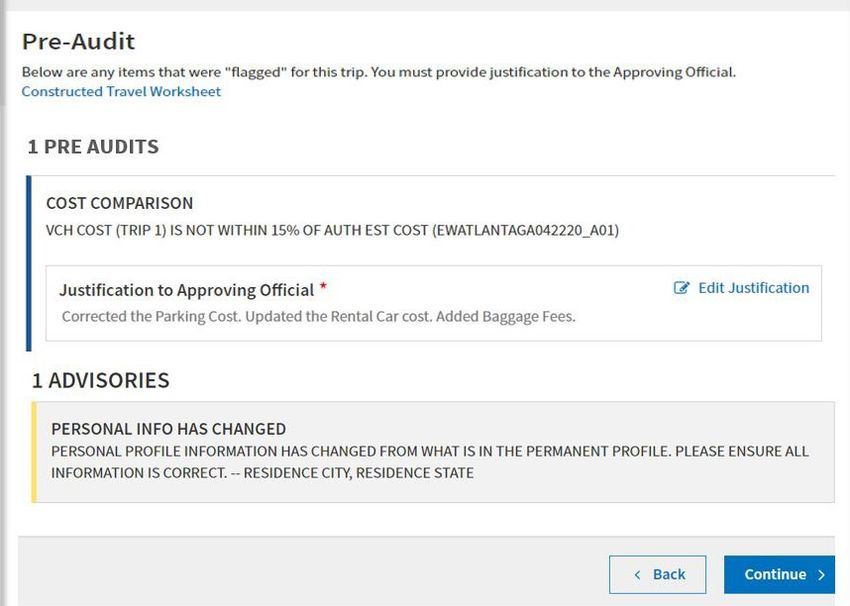The width and height of the screenshot is (850, 606).
Task: Click the blue bar beside Cost Comparison
Action: pos(29,263)
